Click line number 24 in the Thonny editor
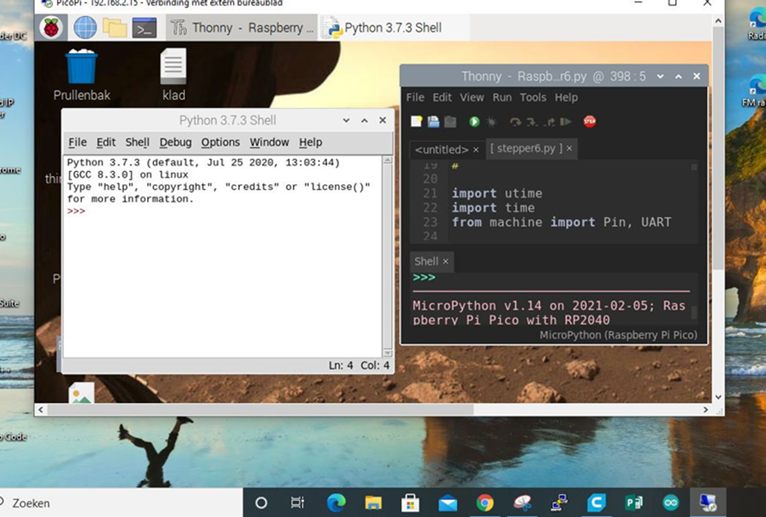The height and width of the screenshot is (517, 766). (430, 237)
